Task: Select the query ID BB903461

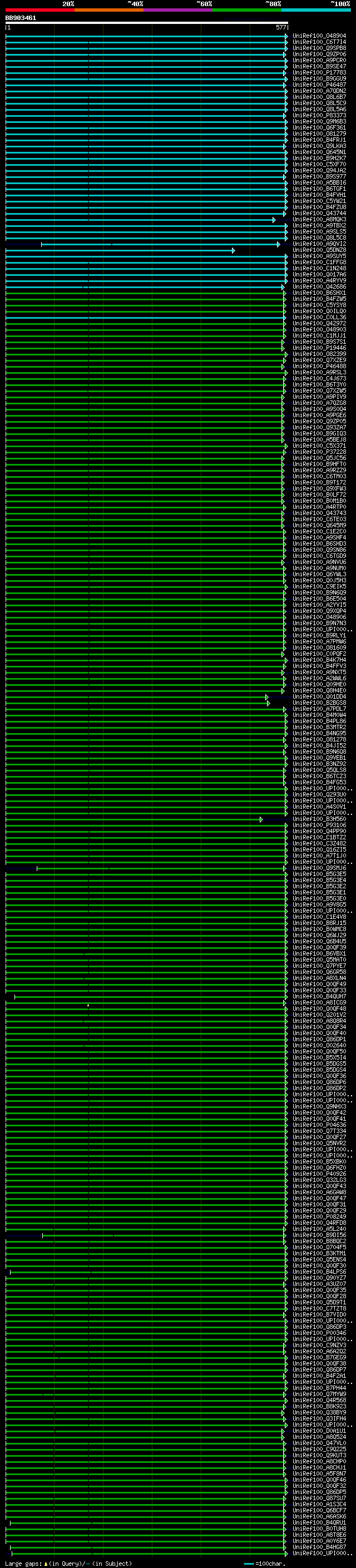Action: point(21,18)
